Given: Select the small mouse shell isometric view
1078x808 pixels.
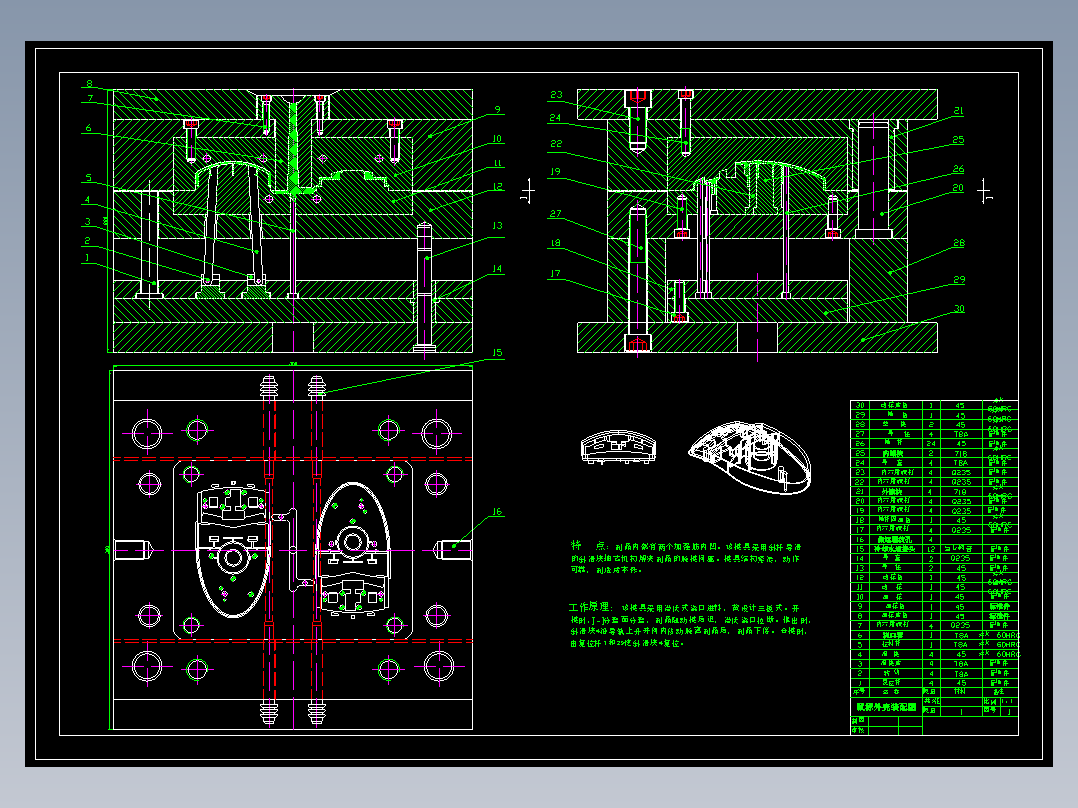Looking at the screenshot, I should [619, 447].
